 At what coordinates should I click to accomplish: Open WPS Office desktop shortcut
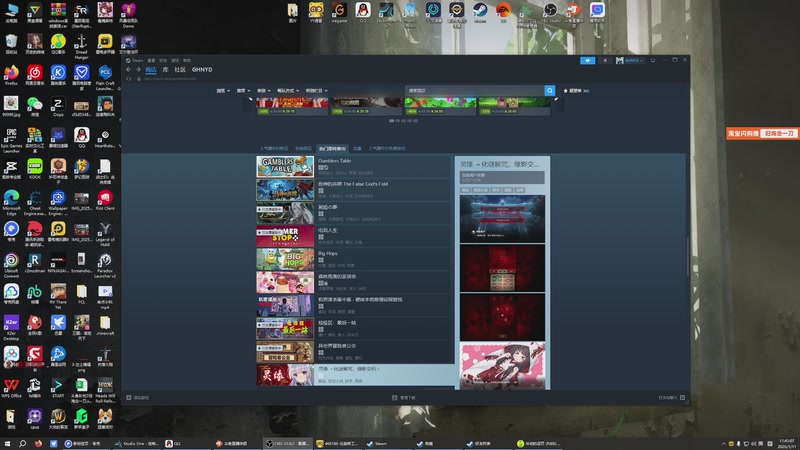[11, 388]
